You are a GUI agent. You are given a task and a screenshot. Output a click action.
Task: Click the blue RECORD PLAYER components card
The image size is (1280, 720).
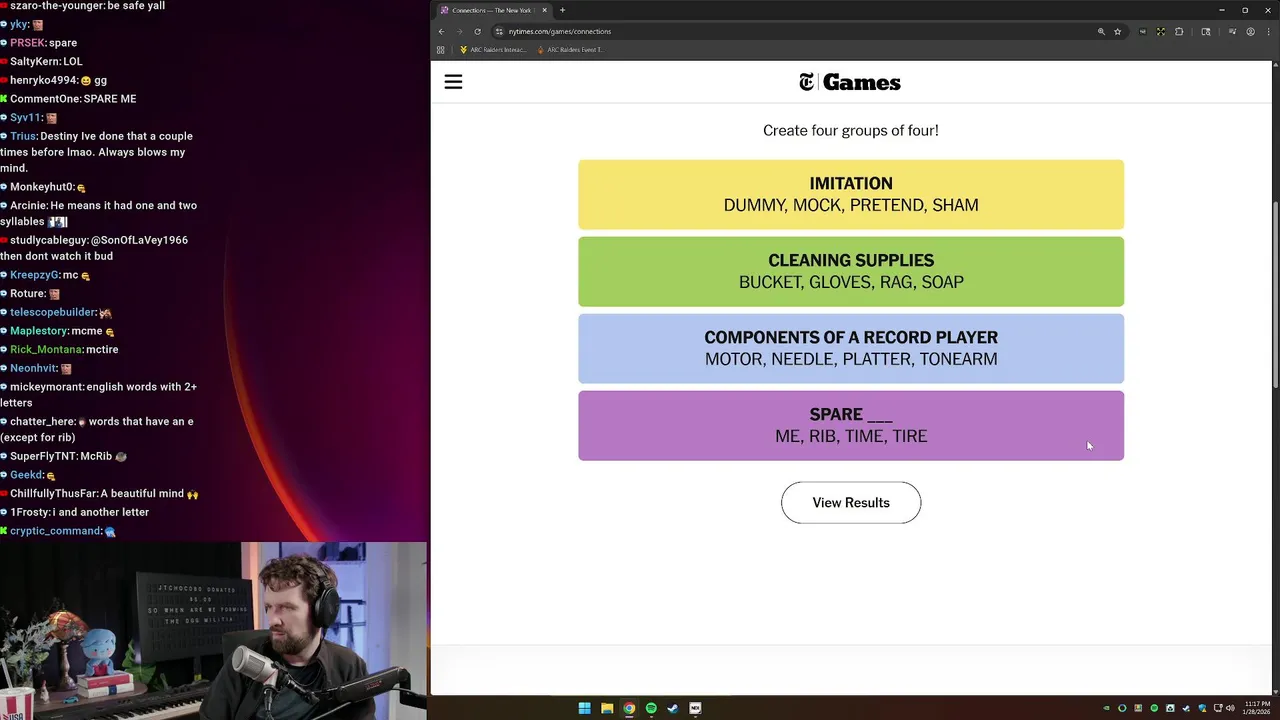click(x=851, y=348)
